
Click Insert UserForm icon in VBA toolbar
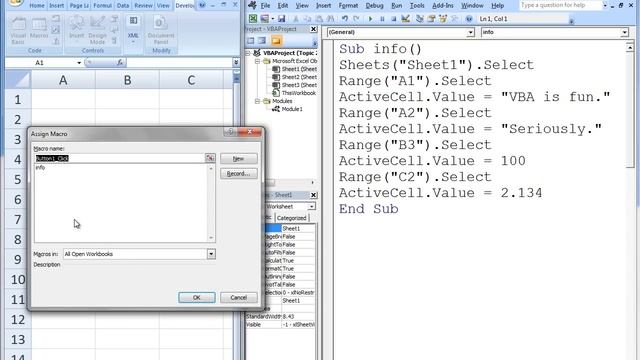coord(264,19)
